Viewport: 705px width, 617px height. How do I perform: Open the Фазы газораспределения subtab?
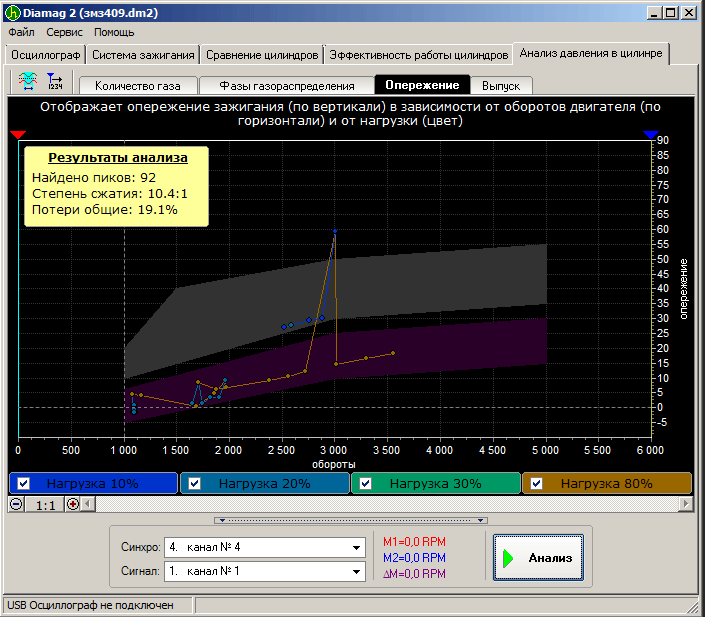click(286, 85)
